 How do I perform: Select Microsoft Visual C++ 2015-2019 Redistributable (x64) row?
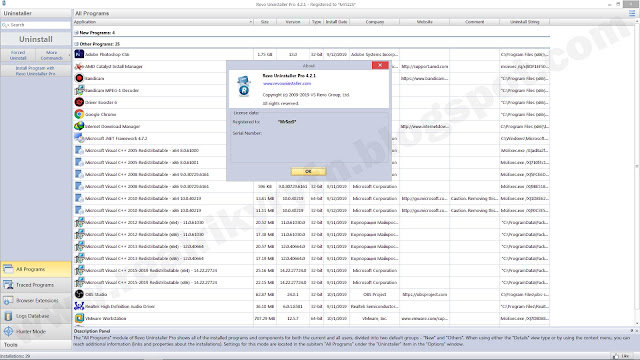click(x=311, y=270)
